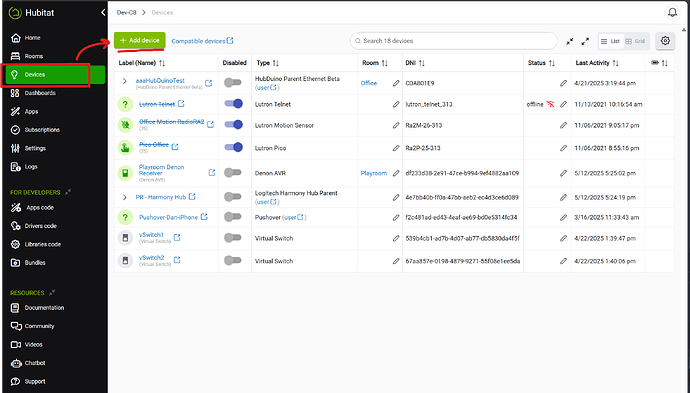Toggle Disabled switch for vSwitch1
The width and height of the screenshot is (690, 393).
click(233, 238)
